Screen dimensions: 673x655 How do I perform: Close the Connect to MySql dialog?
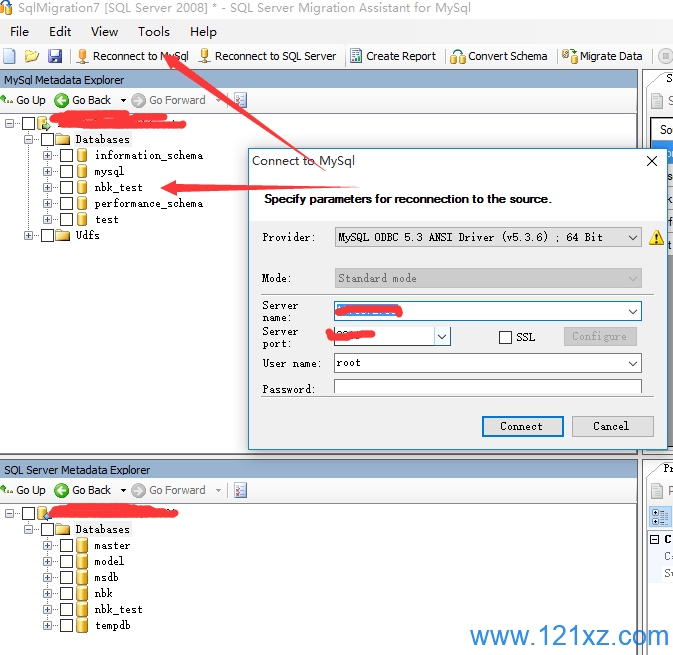652,161
